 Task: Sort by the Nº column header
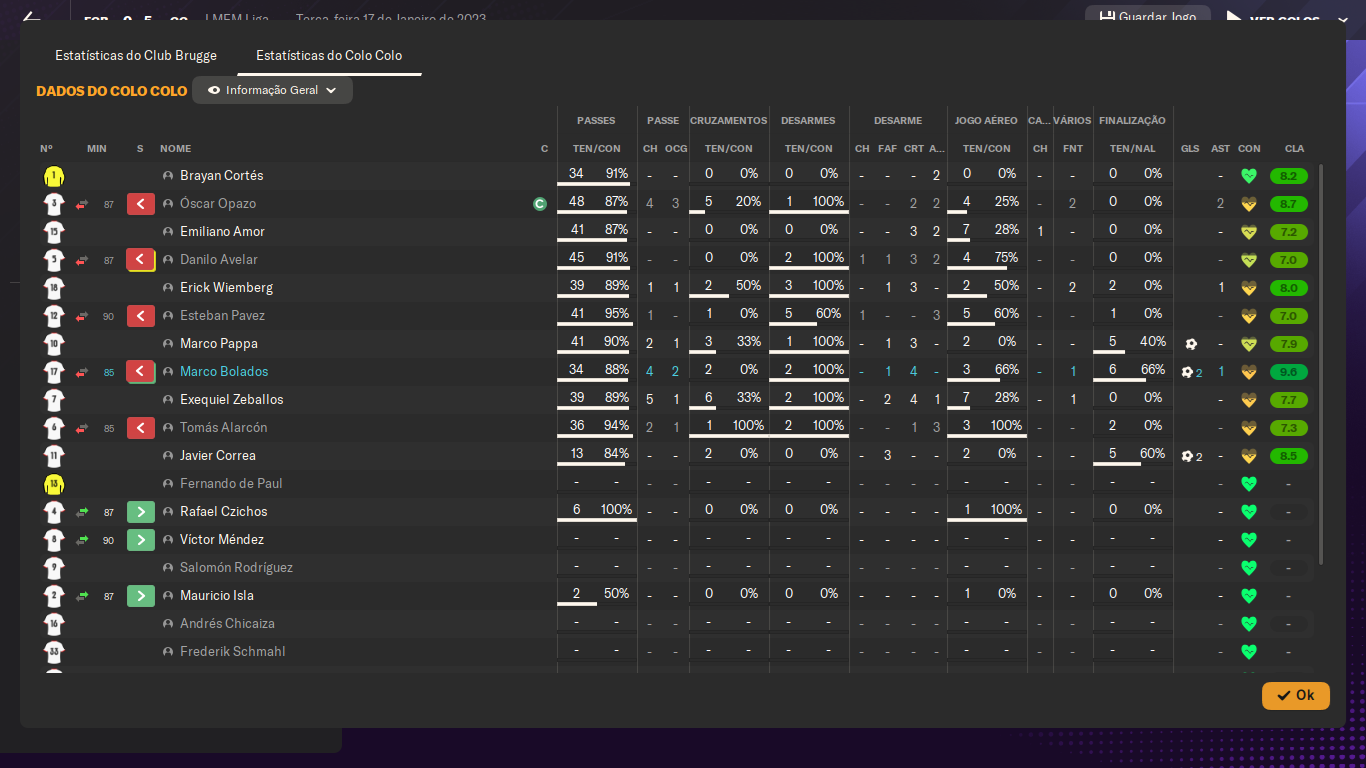point(46,149)
